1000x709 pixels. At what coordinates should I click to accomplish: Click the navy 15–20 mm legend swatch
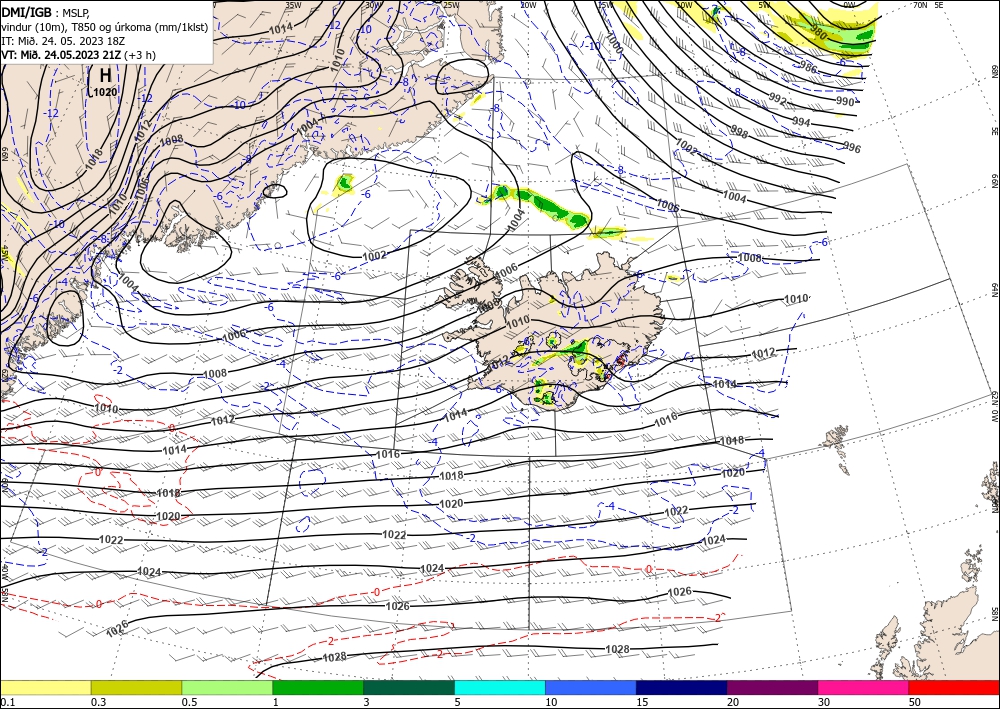coord(681,687)
